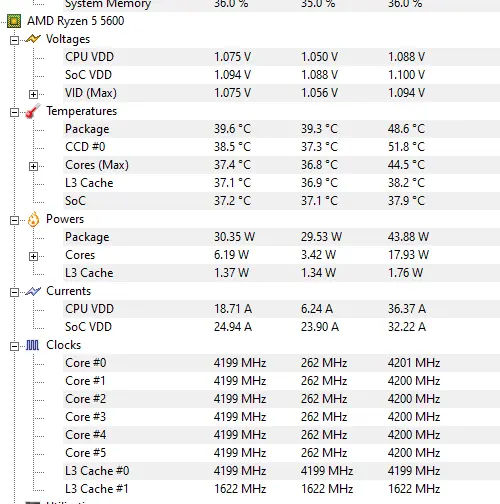Select the CPU VDD voltage row
Image resolution: width=500 pixels, height=504 pixels.
pos(281,57)
